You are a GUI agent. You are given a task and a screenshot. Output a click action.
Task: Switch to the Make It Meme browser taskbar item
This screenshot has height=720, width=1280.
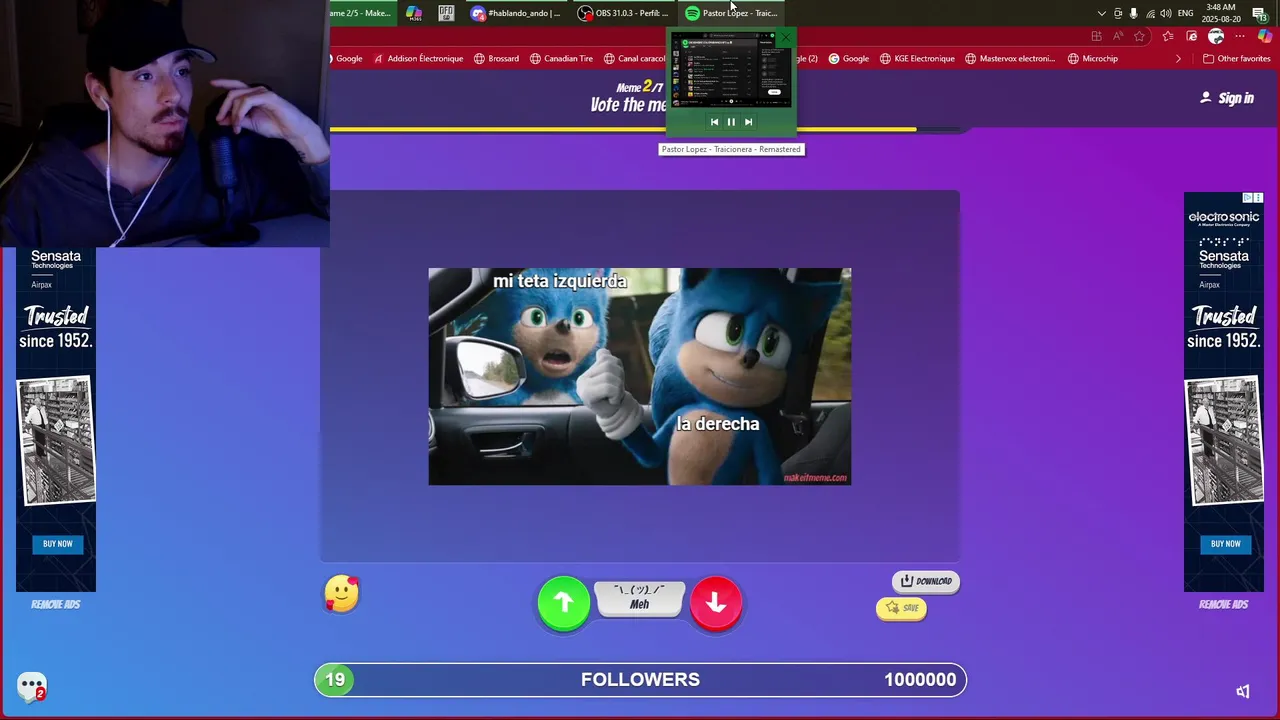(x=362, y=13)
